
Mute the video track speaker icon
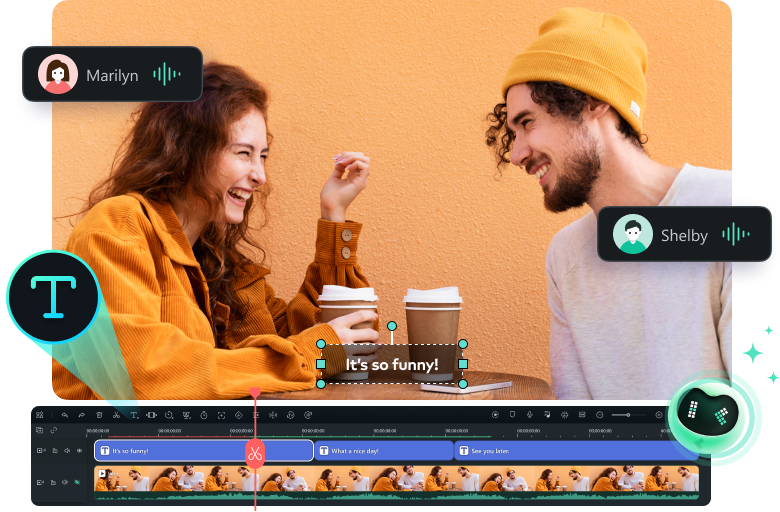pos(66,482)
